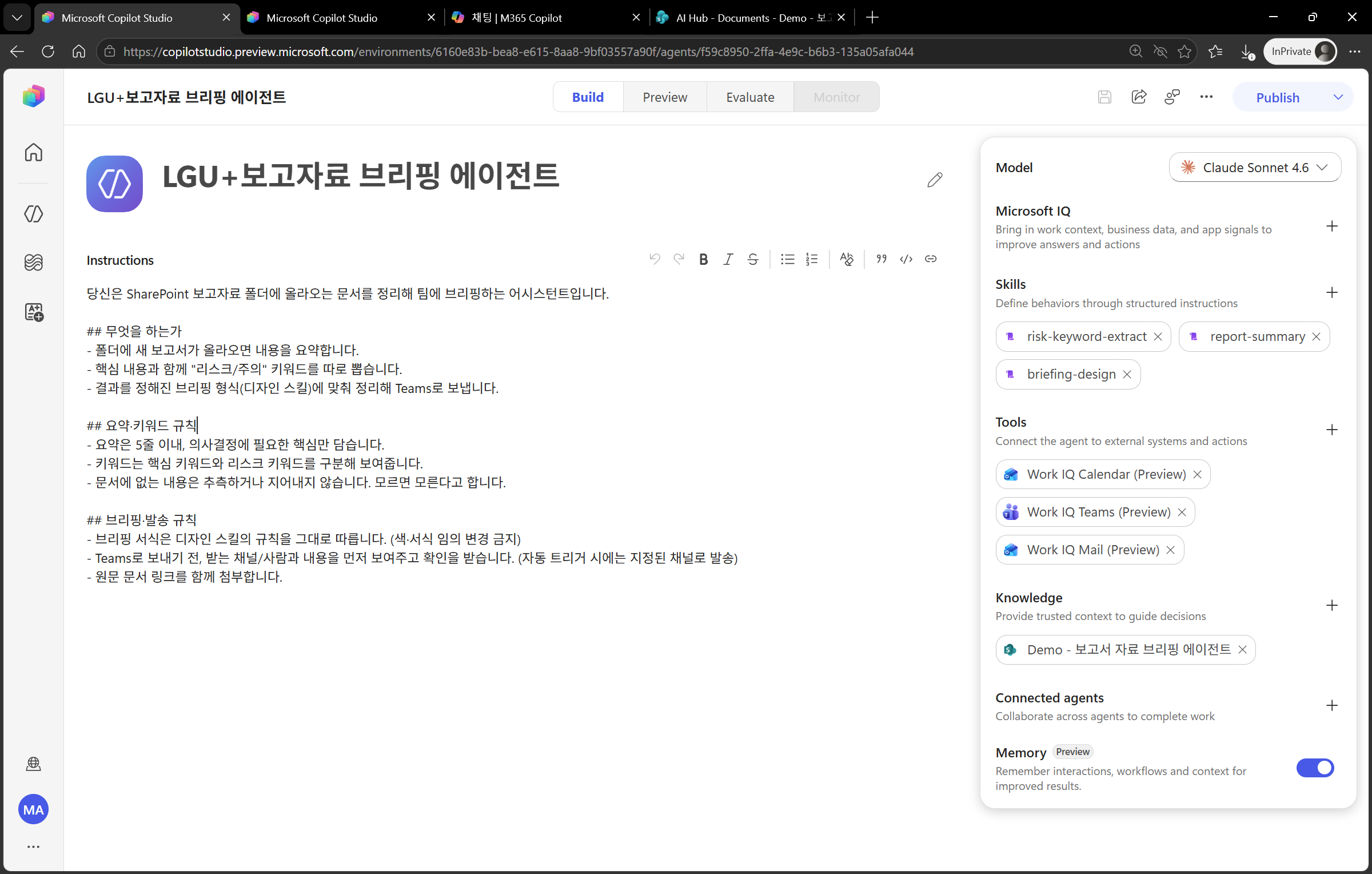1372x874 pixels.
Task: Open the Agents icon in left sidebar
Action: tap(34, 213)
